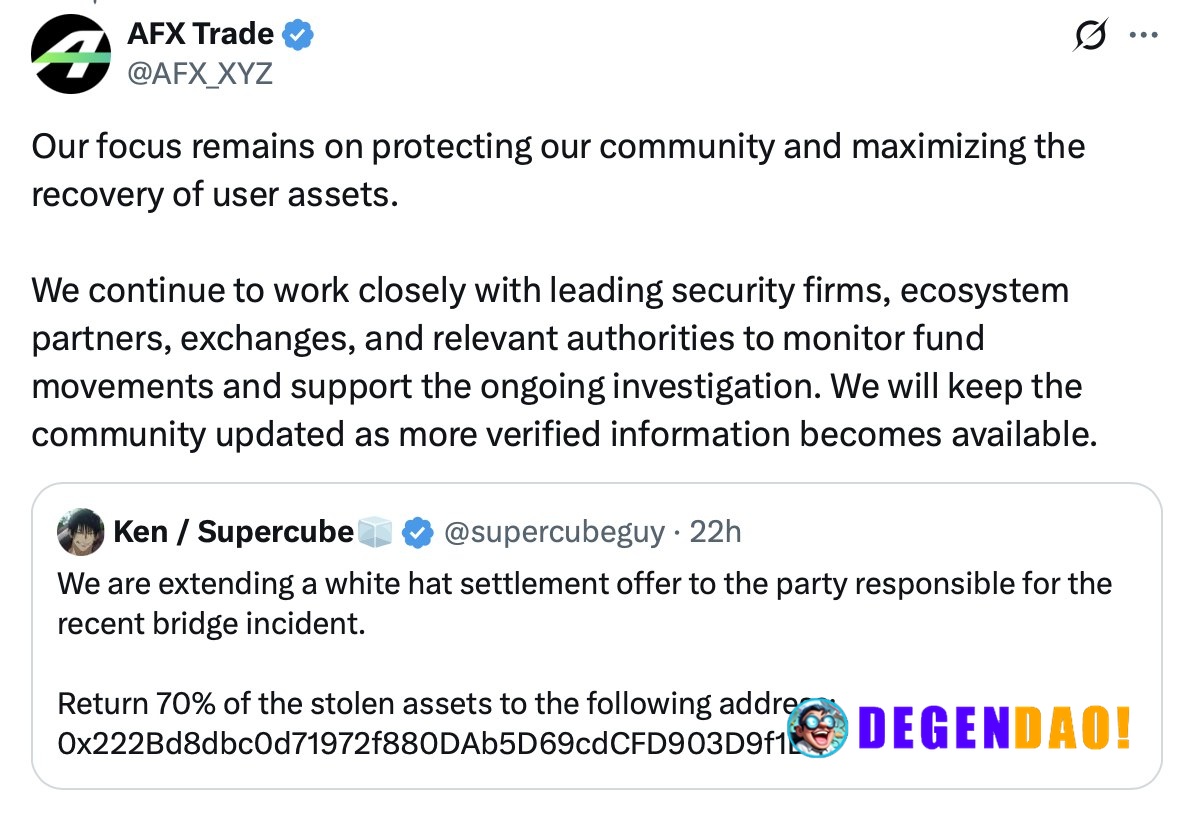1188x814 pixels.
Task: Open AFX Trade profile avatar
Action: click(70, 55)
